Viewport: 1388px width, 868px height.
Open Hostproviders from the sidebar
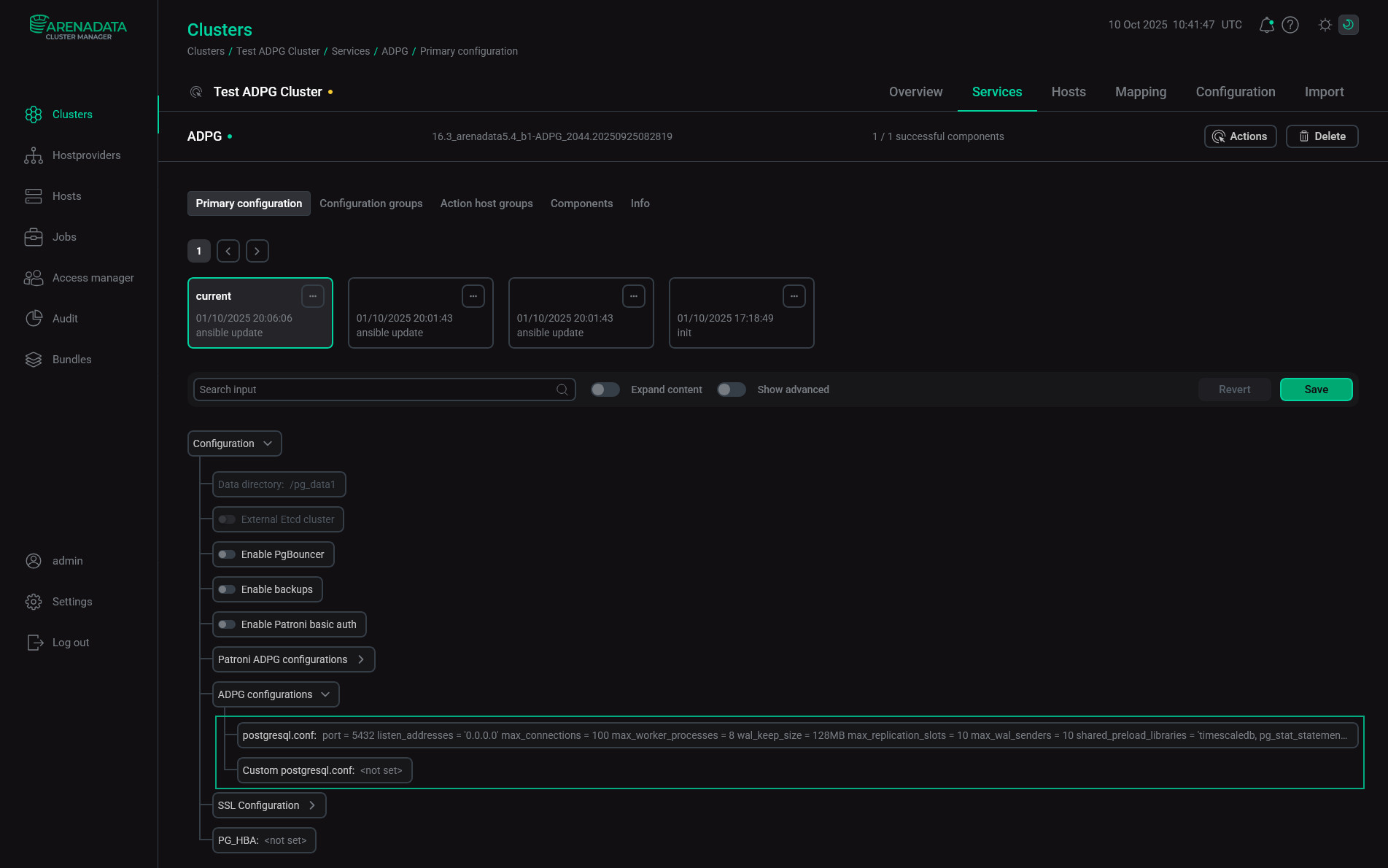[x=86, y=155]
